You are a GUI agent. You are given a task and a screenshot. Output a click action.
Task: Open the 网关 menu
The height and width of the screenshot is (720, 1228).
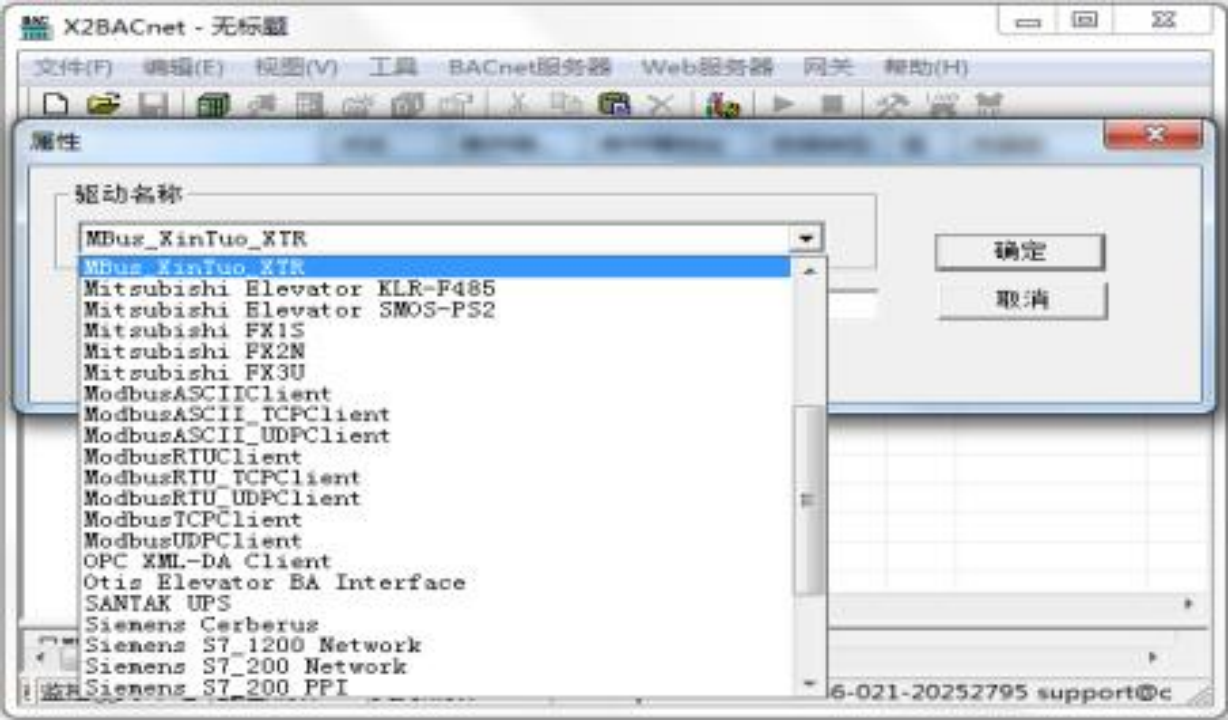click(x=828, y=67)
